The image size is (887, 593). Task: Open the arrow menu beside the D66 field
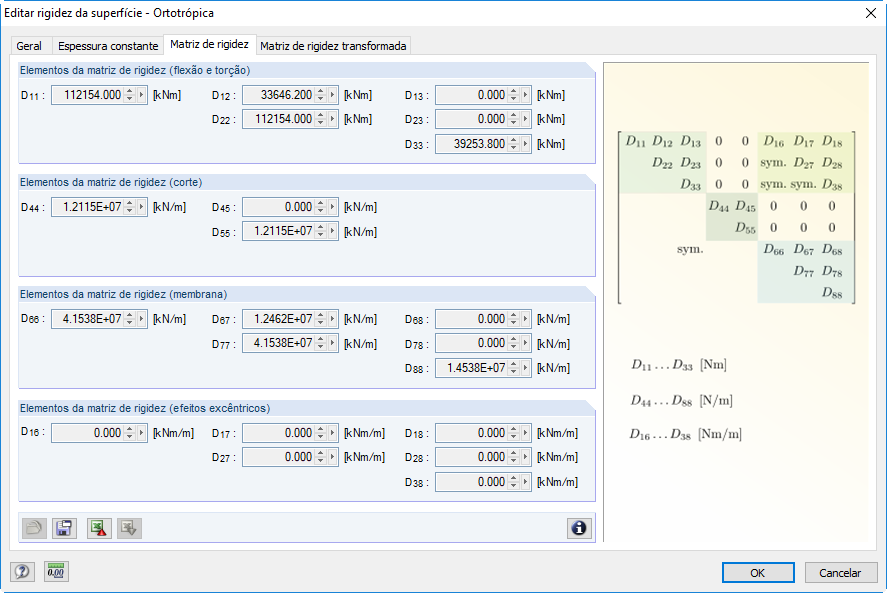pos(141,319)
